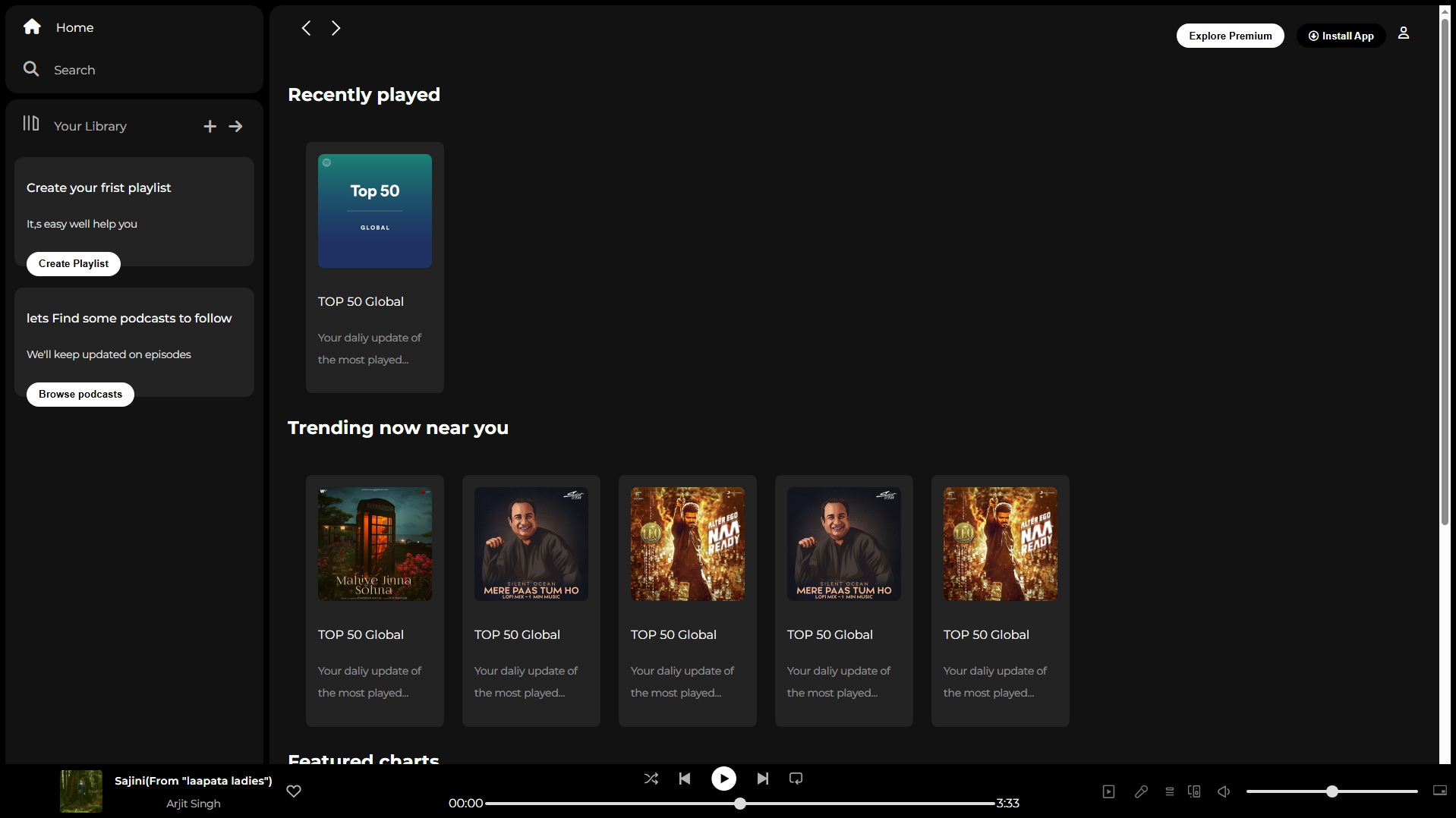Click the Recently played heading

pos(364,95)
